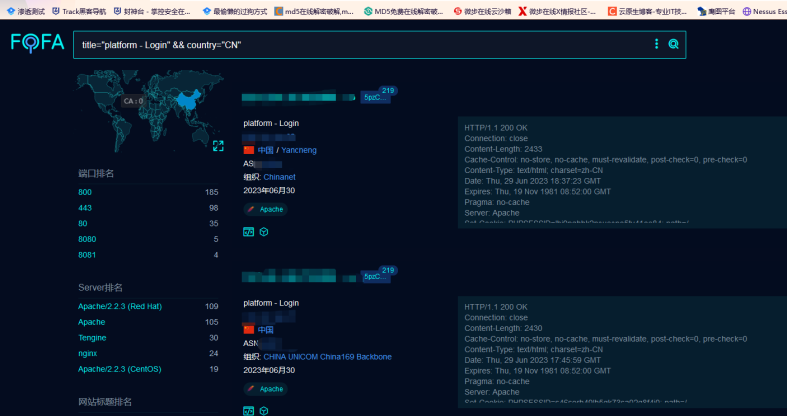Open the Chinanet organization link
The height and width of the screenshot is (416, 787).
280,177
